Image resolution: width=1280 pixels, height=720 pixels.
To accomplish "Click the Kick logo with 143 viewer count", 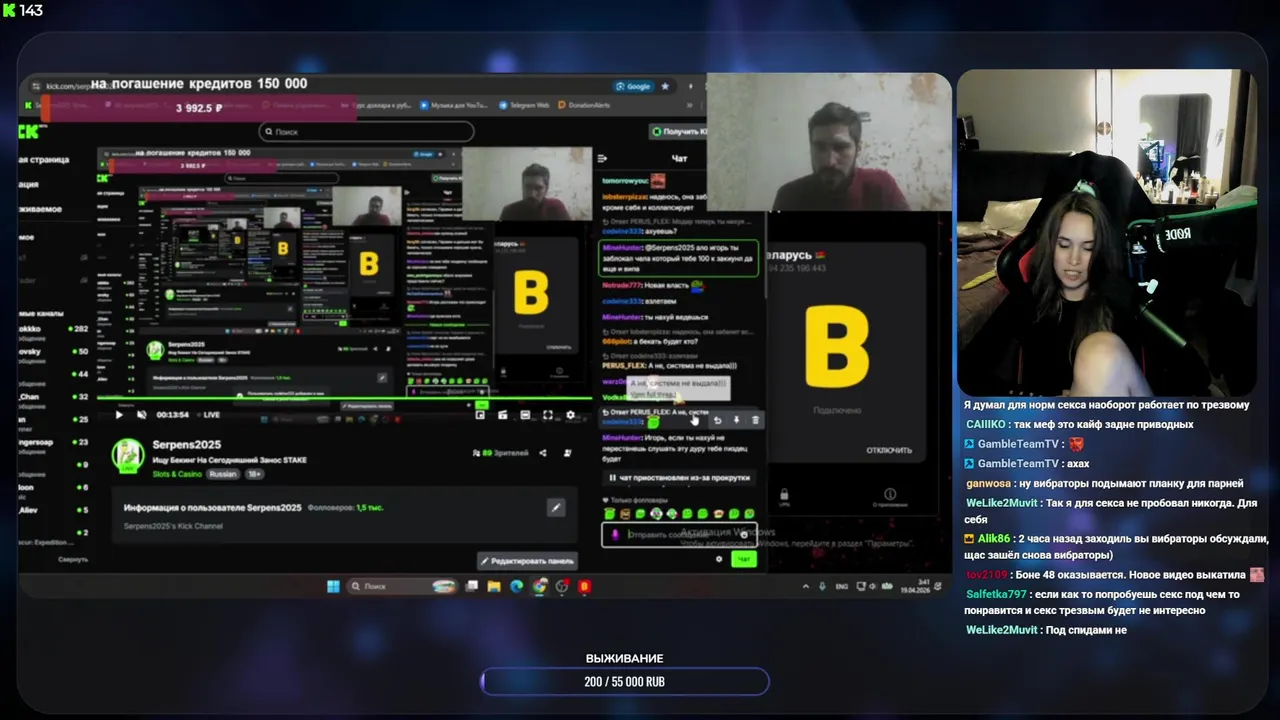I will 22,10.
